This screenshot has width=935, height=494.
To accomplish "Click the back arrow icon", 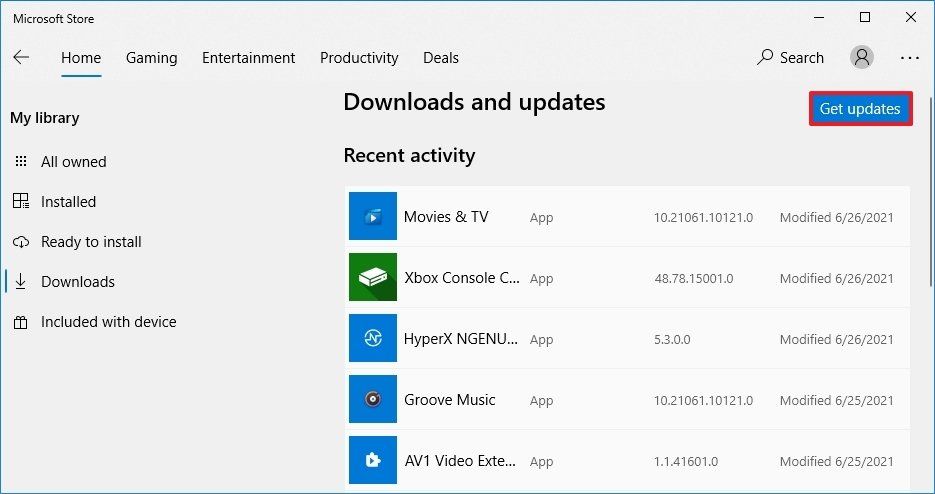I will click(x=21, y=57).
